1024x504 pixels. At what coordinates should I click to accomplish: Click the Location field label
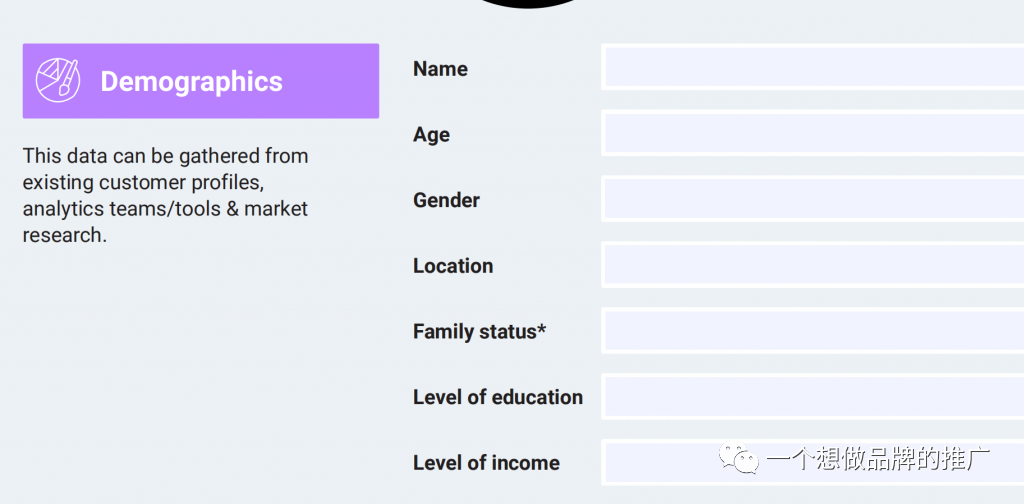click(x=453, y=266)
